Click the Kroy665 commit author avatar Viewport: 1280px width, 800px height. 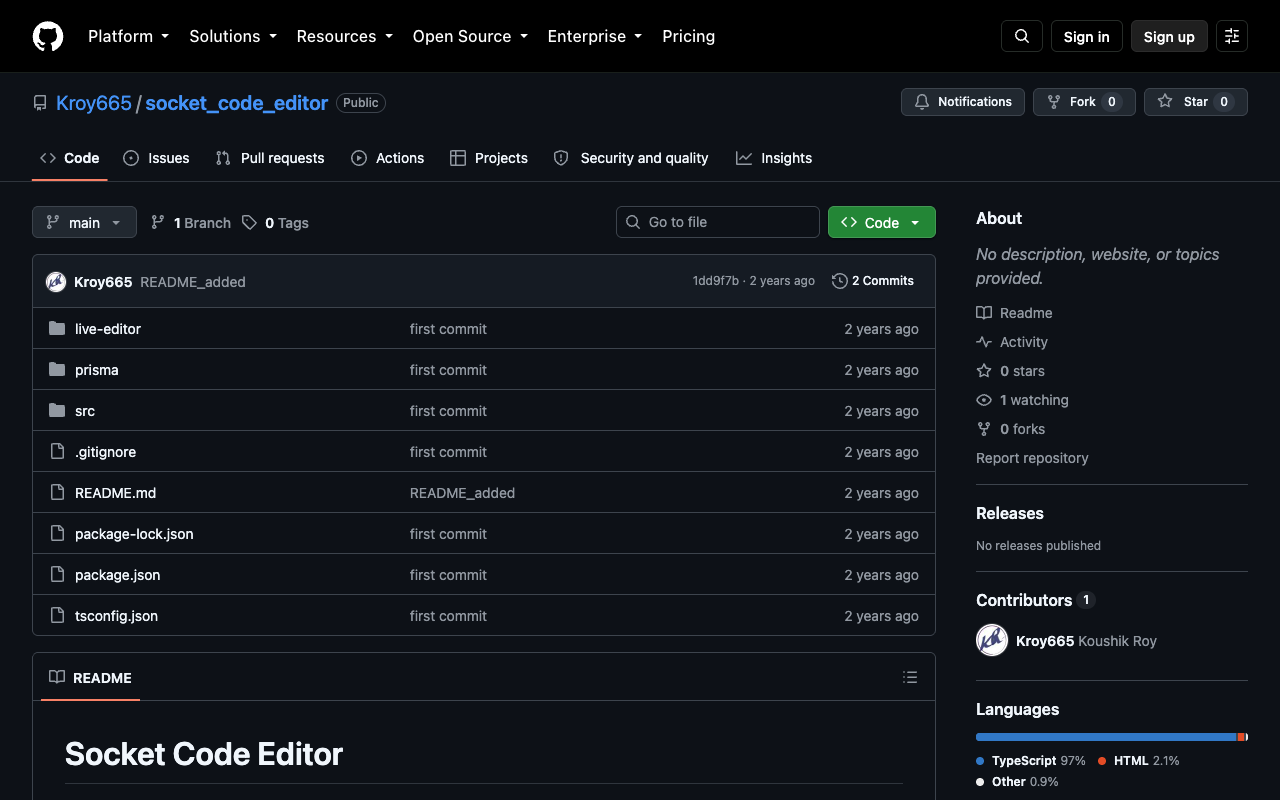(x=56, y=282)
